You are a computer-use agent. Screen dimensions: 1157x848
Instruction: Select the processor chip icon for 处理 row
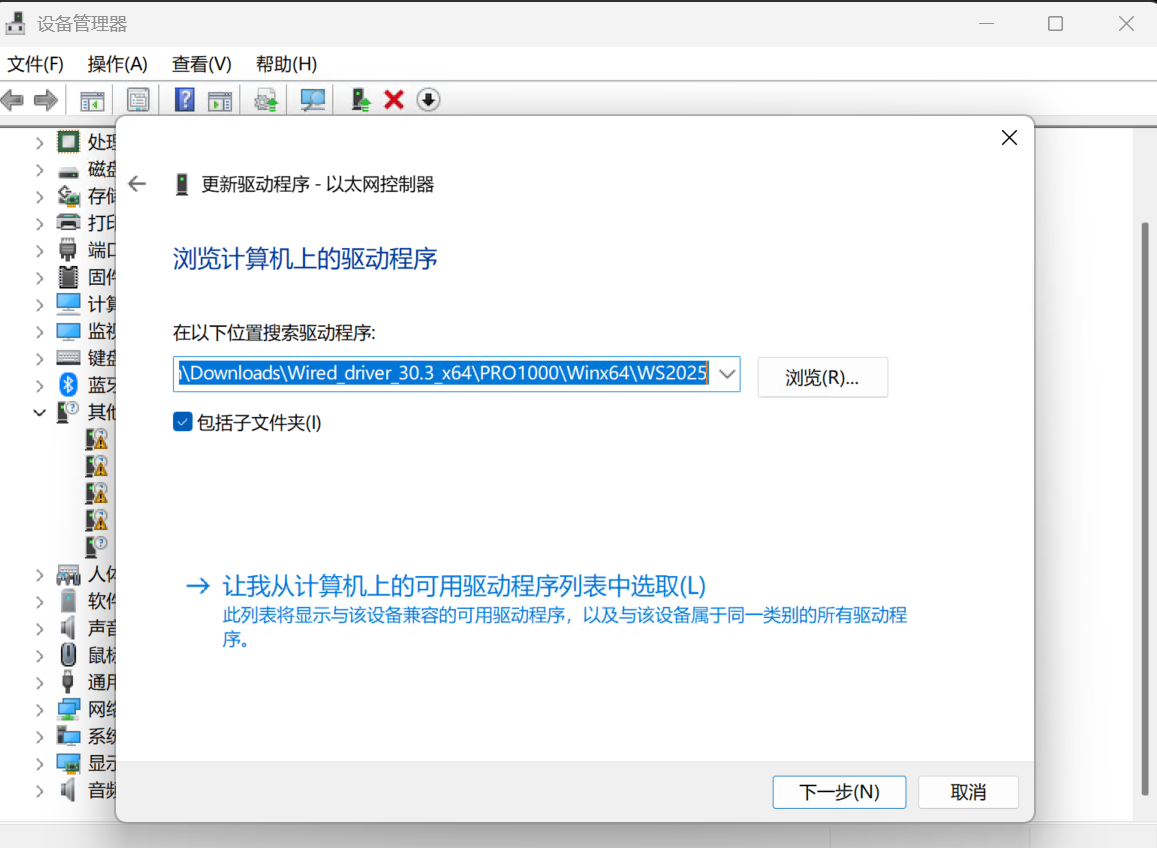[x=68, y=142]
